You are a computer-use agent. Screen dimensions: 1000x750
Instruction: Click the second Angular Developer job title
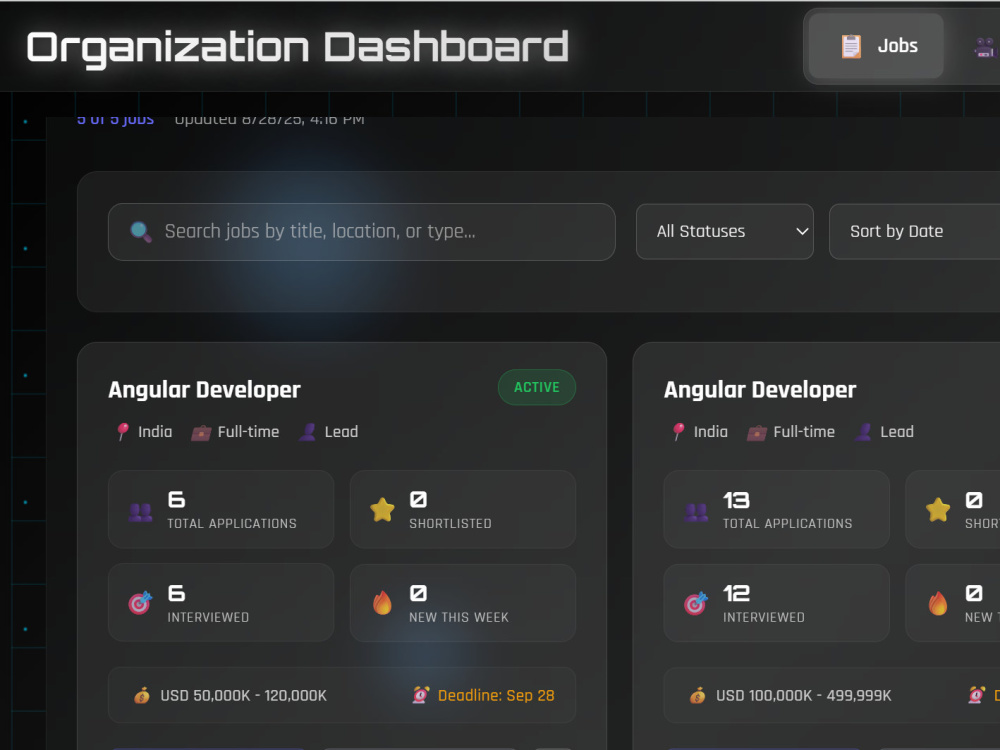(x=760, y=390)
